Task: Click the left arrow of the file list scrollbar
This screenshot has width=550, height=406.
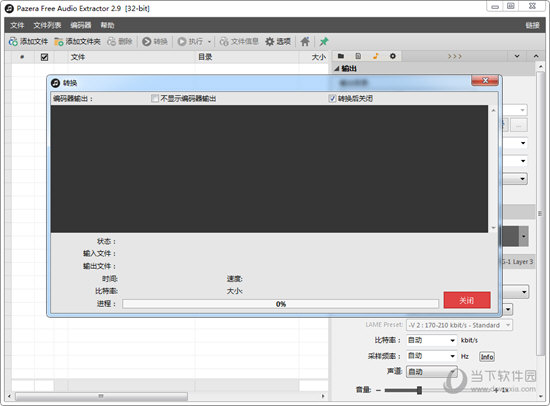Action: [x=9, y=396]
